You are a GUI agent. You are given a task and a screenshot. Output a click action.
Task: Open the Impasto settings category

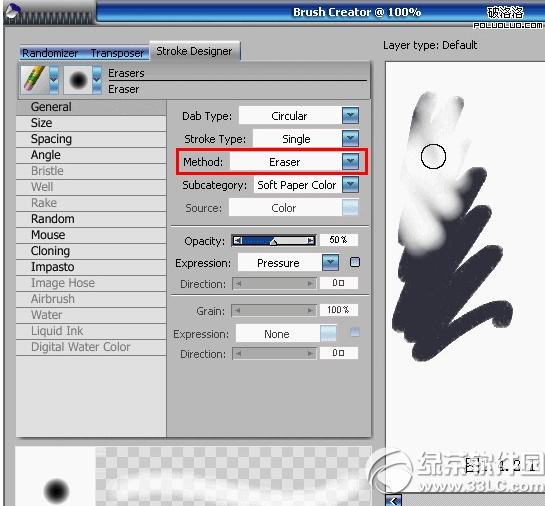tap(91, 267)
